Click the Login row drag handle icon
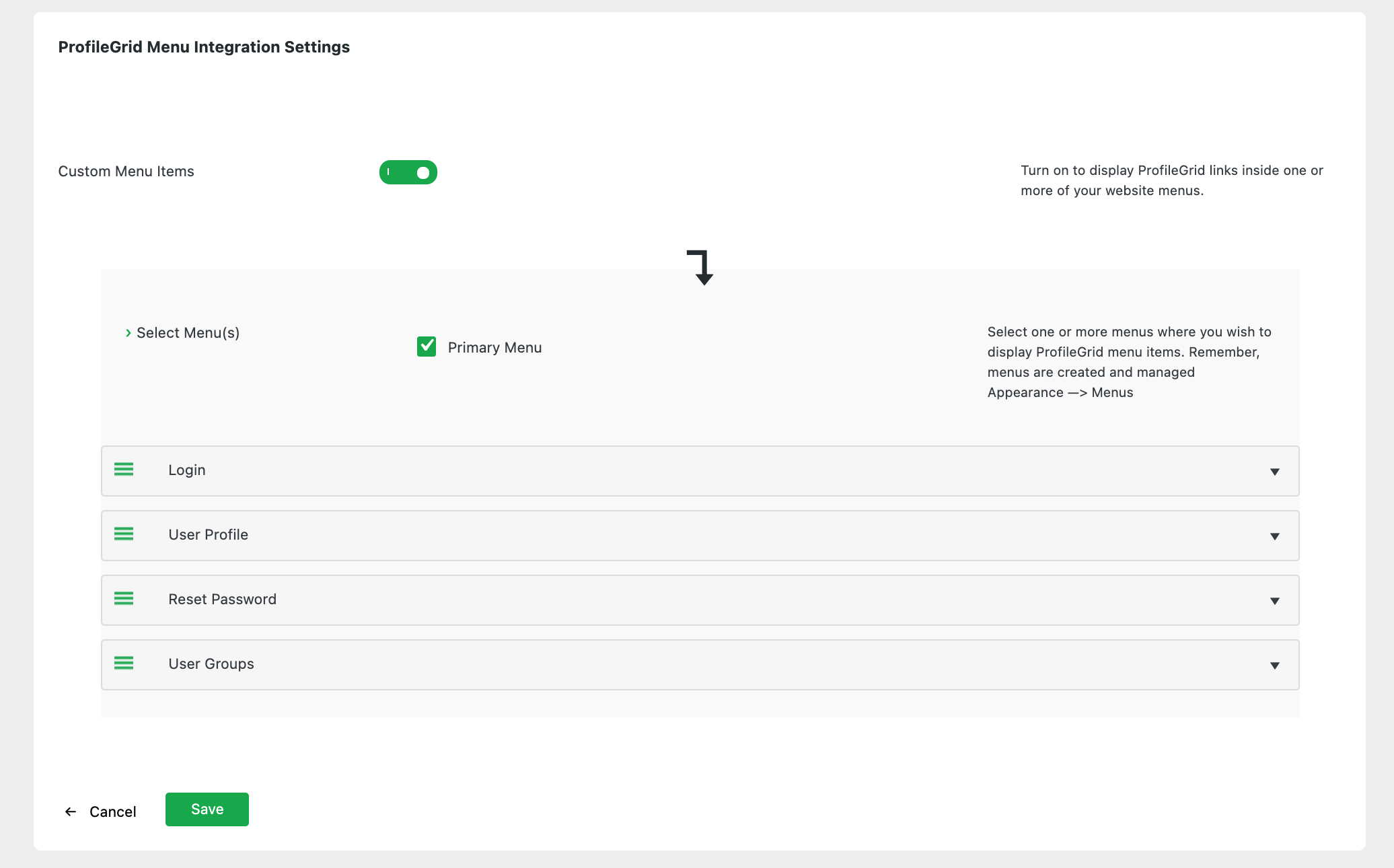 coord(124,470)
